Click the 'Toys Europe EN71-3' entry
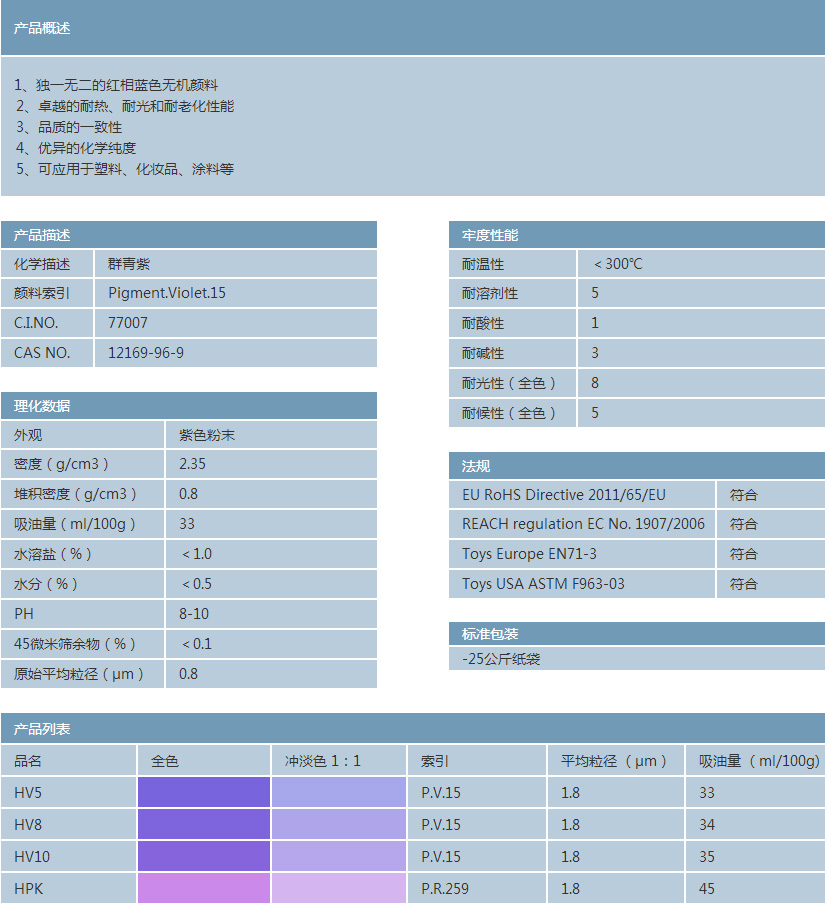The height and width of the screenshot is (905, 826). point(529,554)
